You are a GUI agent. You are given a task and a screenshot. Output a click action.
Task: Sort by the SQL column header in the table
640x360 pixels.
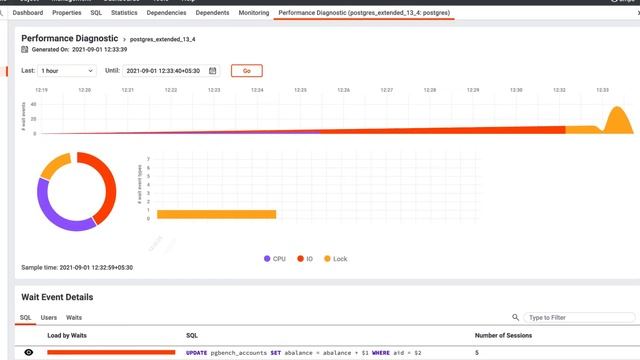point(192,335)
